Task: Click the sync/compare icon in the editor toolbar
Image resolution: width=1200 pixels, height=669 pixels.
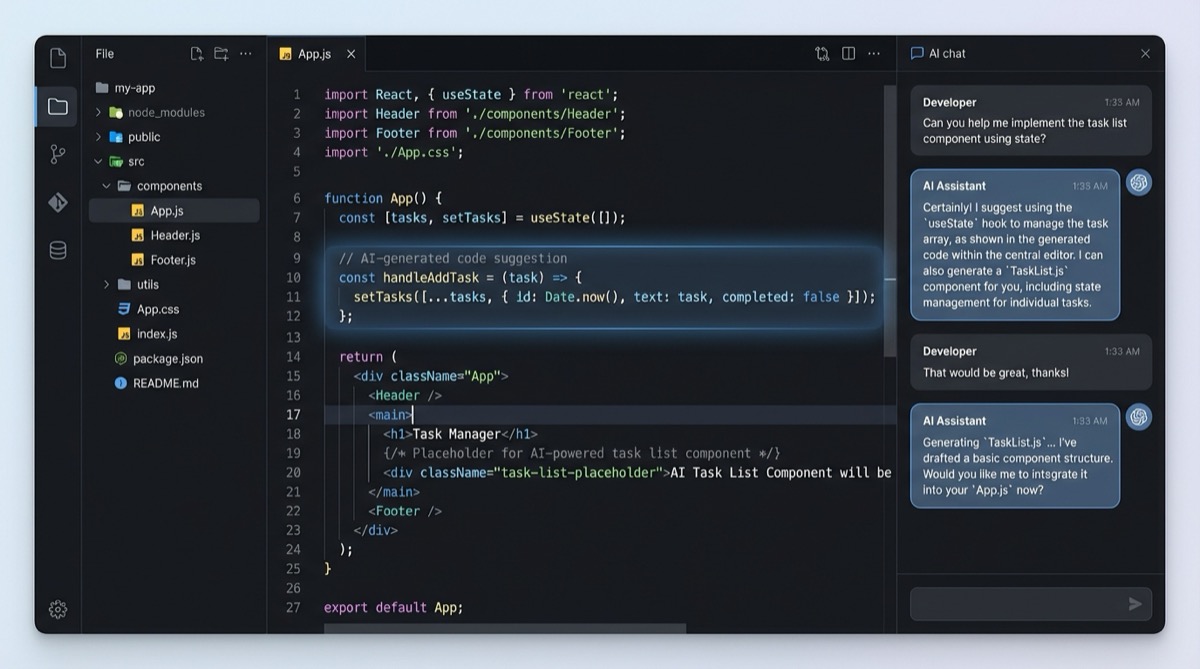Action: 821,53
